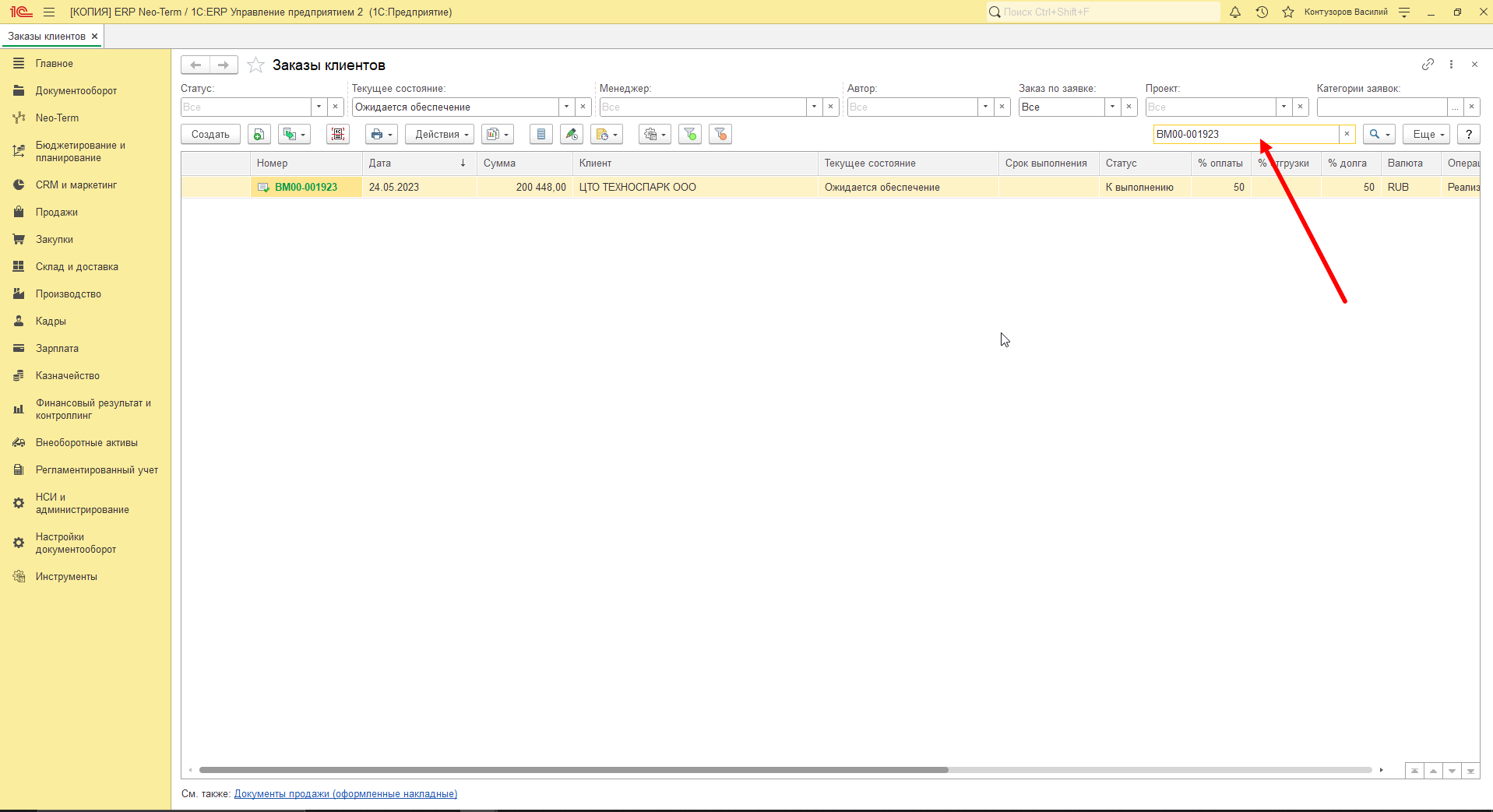Image resolution: width=1493 pixels, height=812 pixels.
Task: Clear the Менеджер filter
Action: (830, 107)
